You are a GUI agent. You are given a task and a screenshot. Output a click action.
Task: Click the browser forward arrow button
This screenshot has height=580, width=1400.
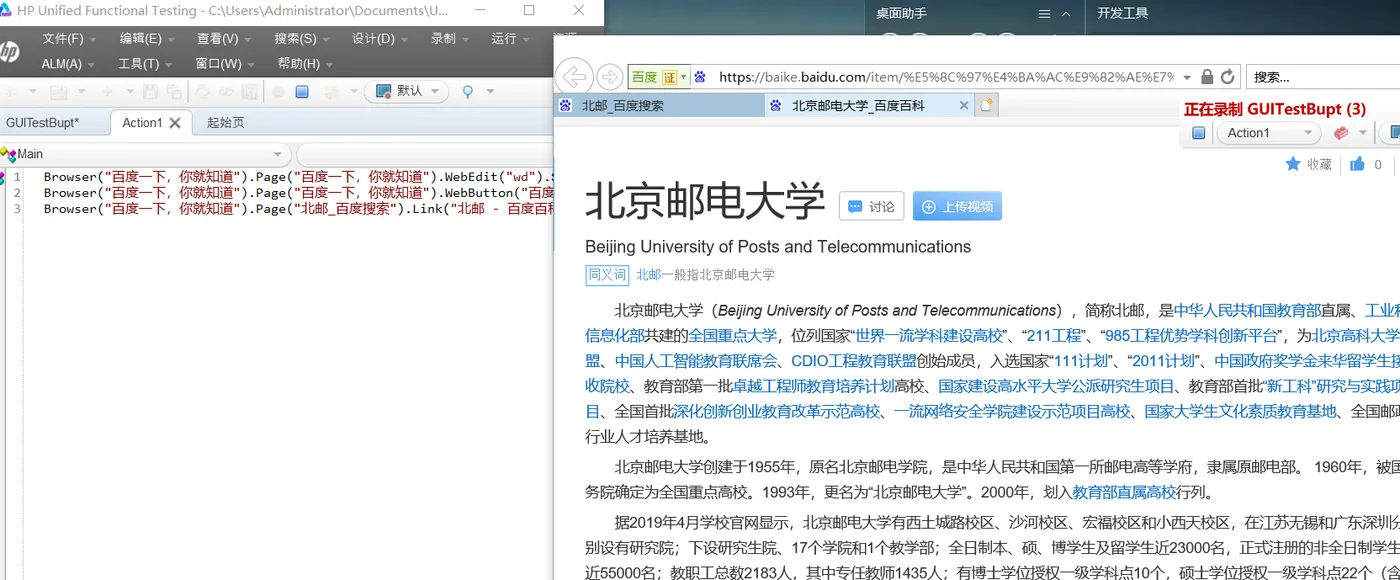tap(608, 77)
